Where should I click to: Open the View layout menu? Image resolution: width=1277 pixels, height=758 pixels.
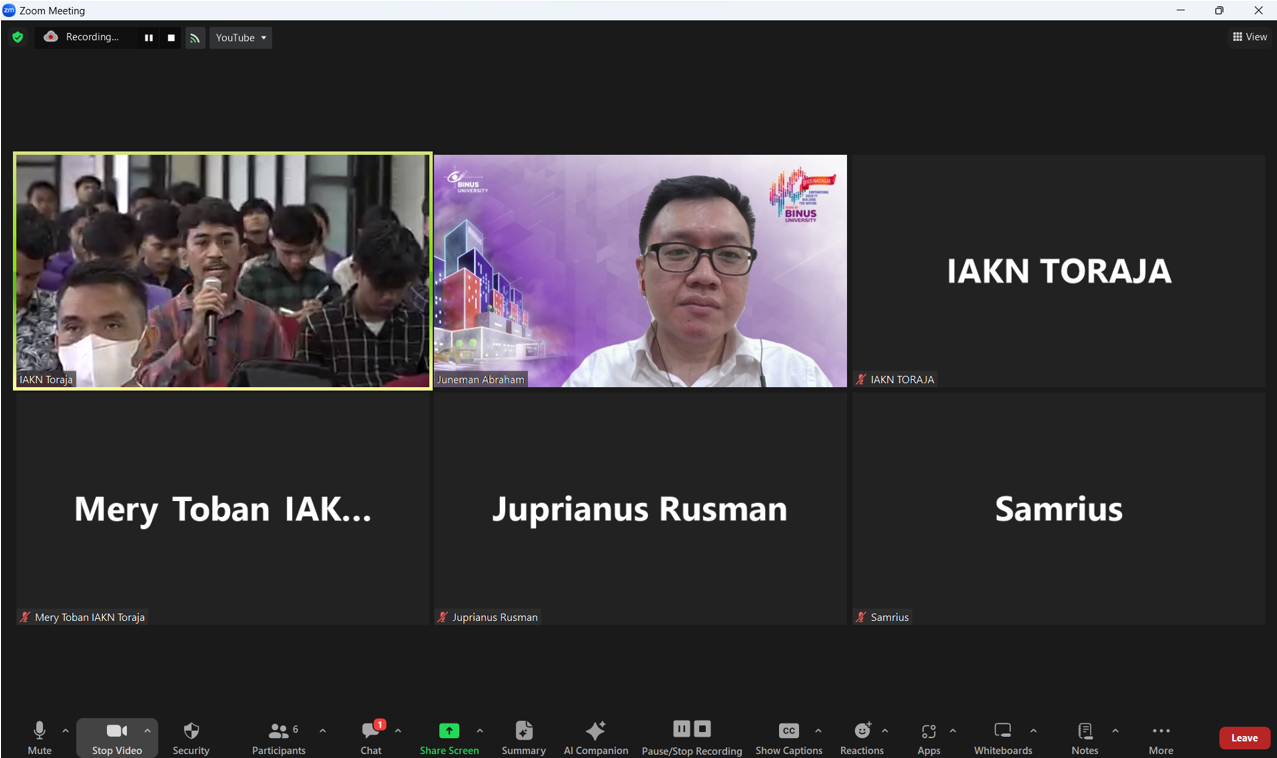[x=1250, y=37]
